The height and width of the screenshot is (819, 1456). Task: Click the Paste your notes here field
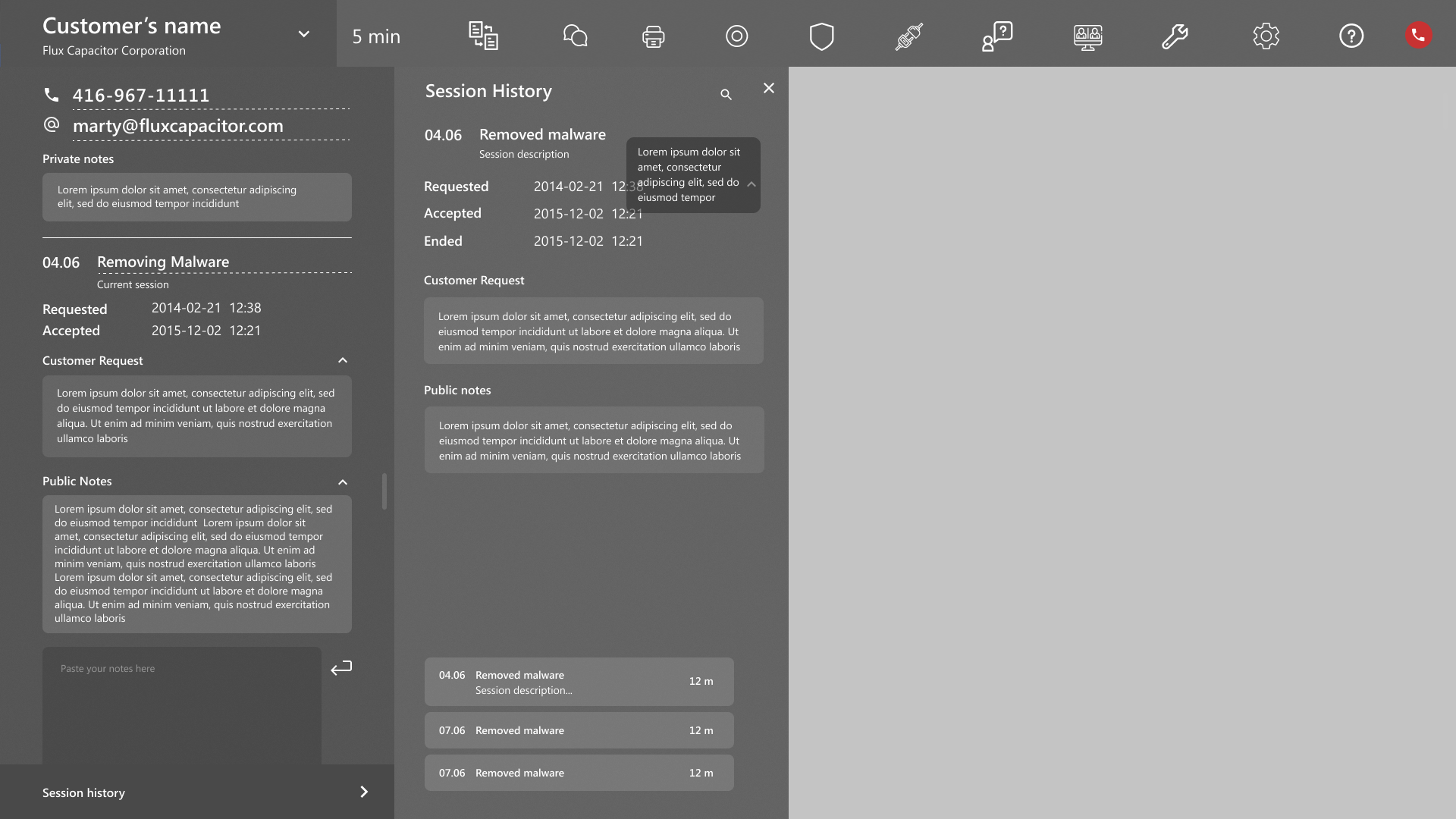pos(182,705)
